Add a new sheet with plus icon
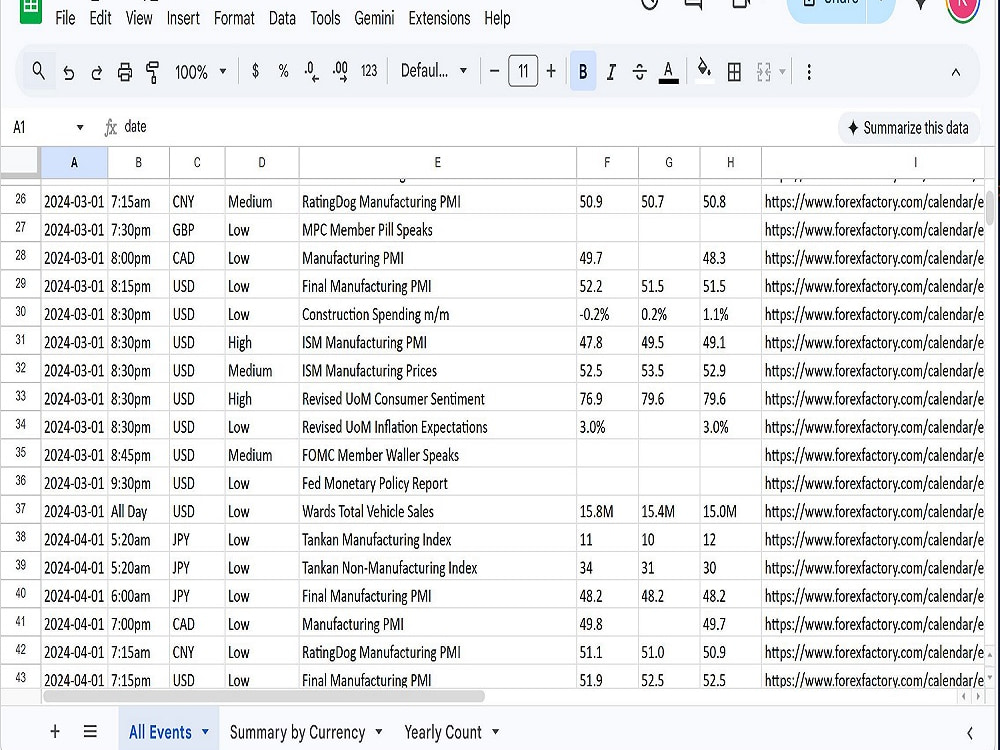Viewport: 1000px width, 750px height. coord(55,732)
